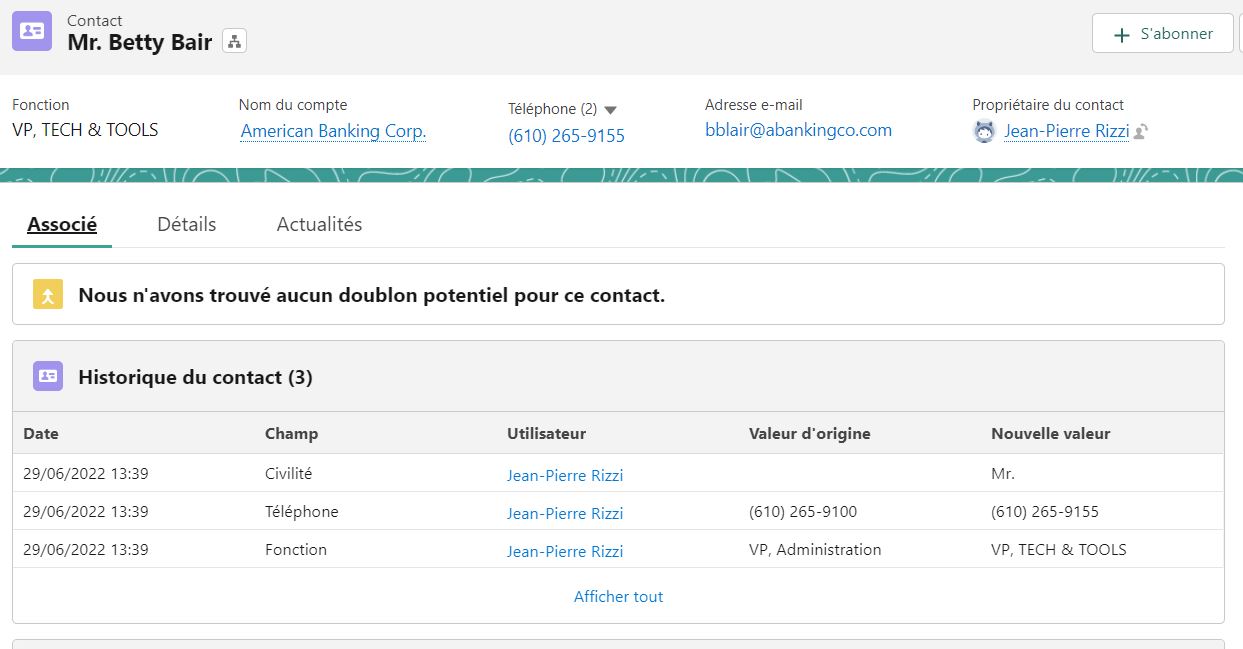Click Jean-Pierre Rizzi in the Fonction history row
This screenshot has width=1243, height=649.
coord(565,551)
